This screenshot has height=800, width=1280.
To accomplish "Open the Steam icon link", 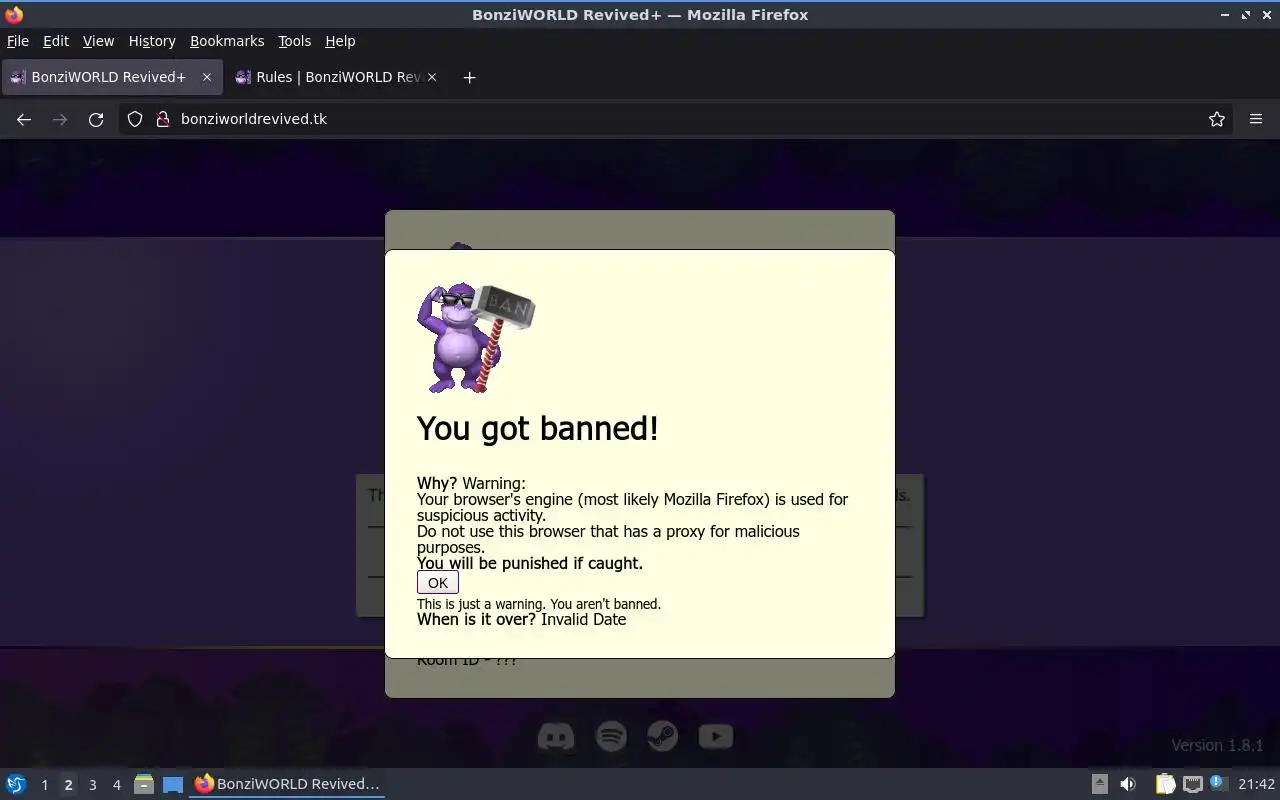I will pyautogui.click(x=662, y=737).
